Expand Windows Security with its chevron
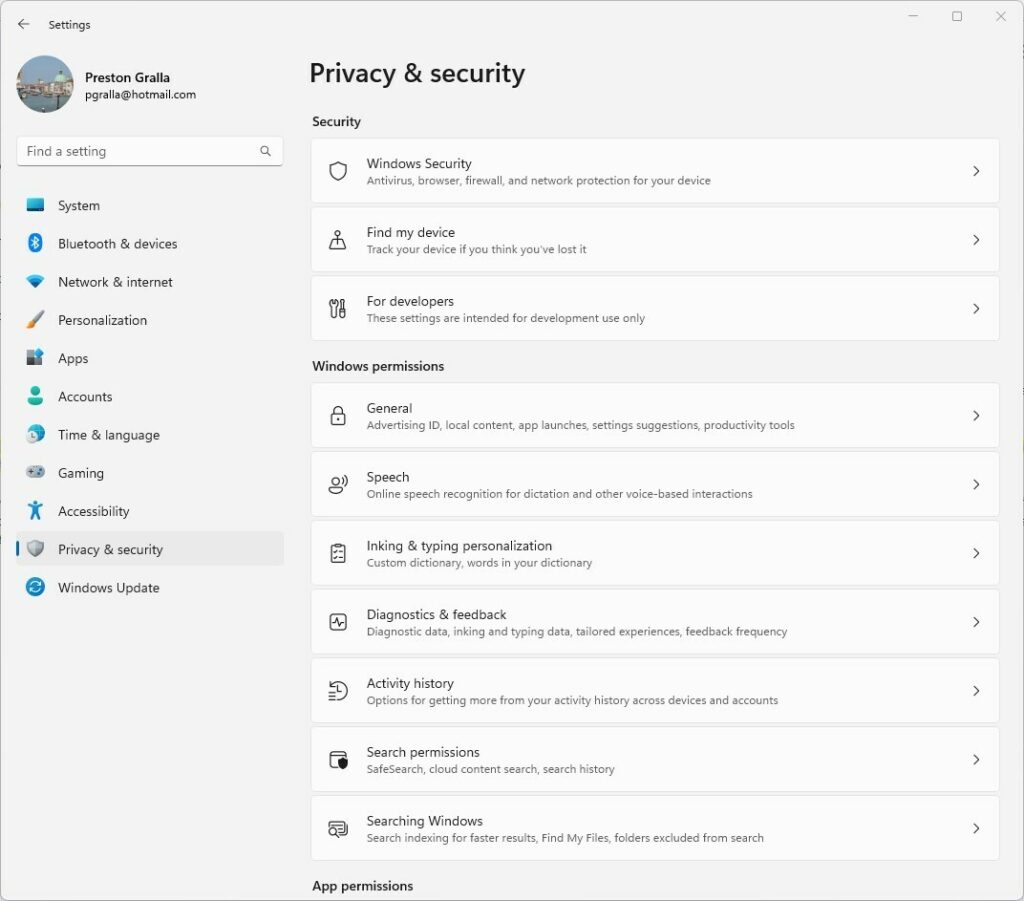This screenshot has height=901, width=1024. [976, 171]
